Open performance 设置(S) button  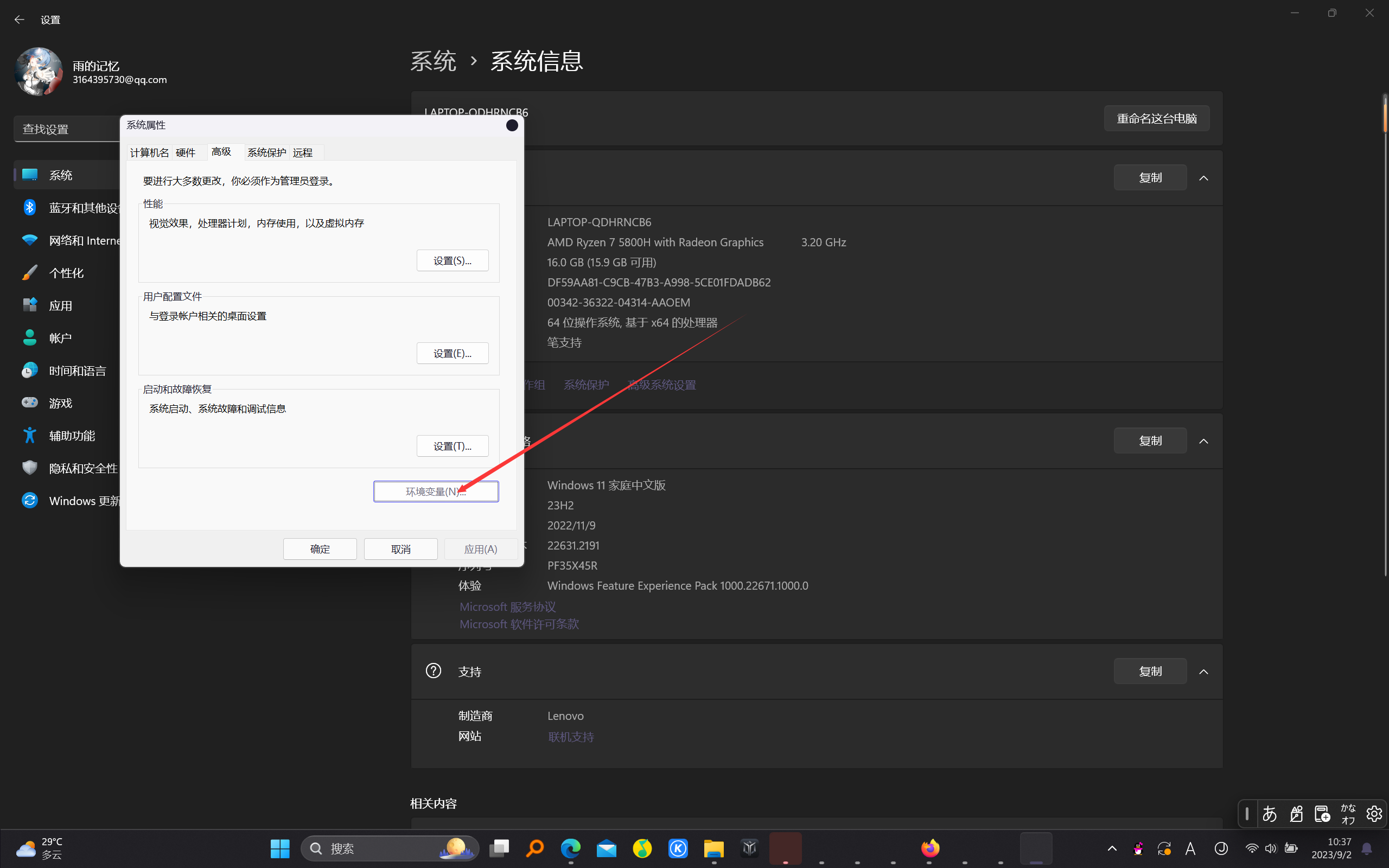point(453,260)
